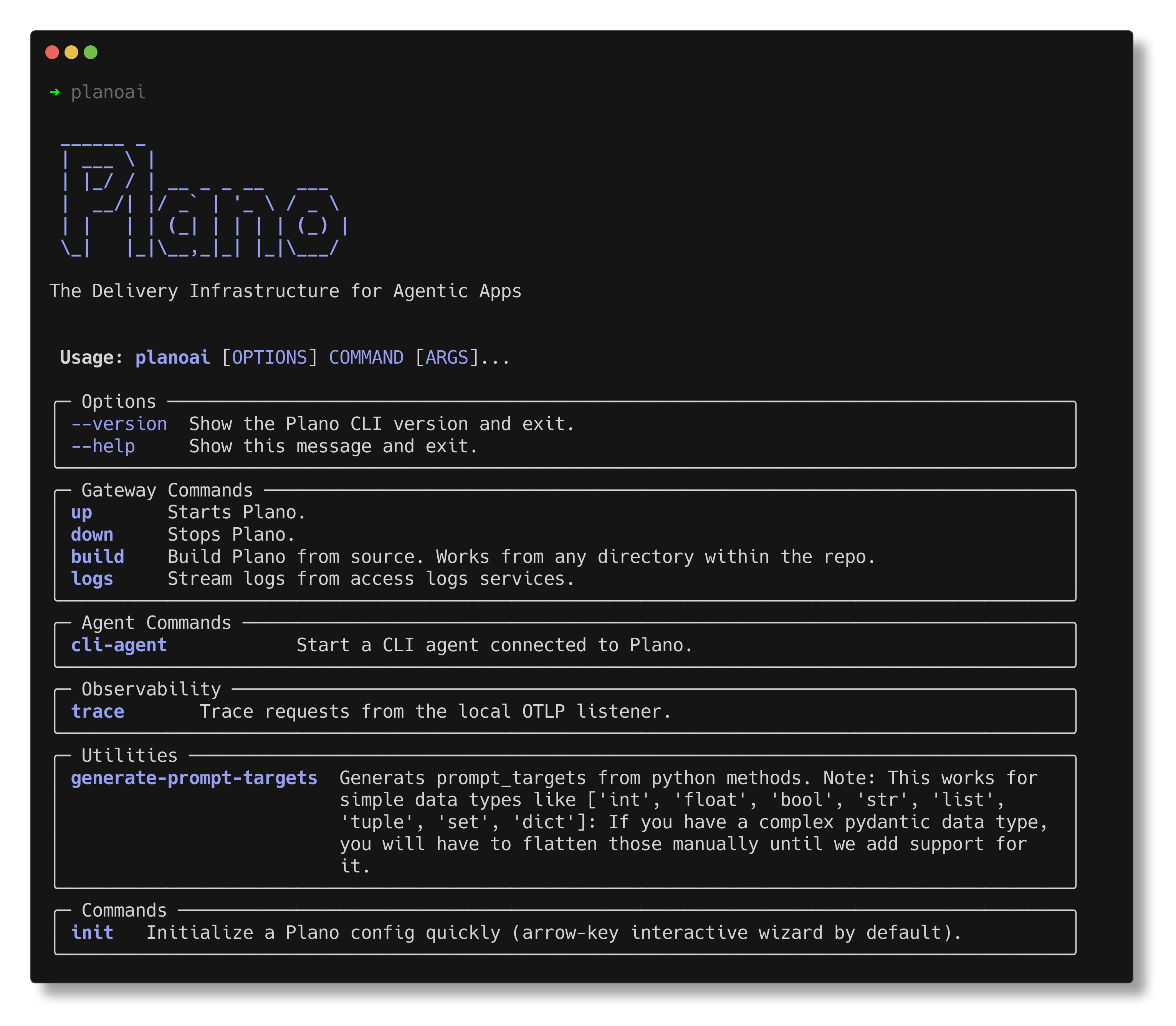Click the green prompt arrow icon

coord(55,92)
